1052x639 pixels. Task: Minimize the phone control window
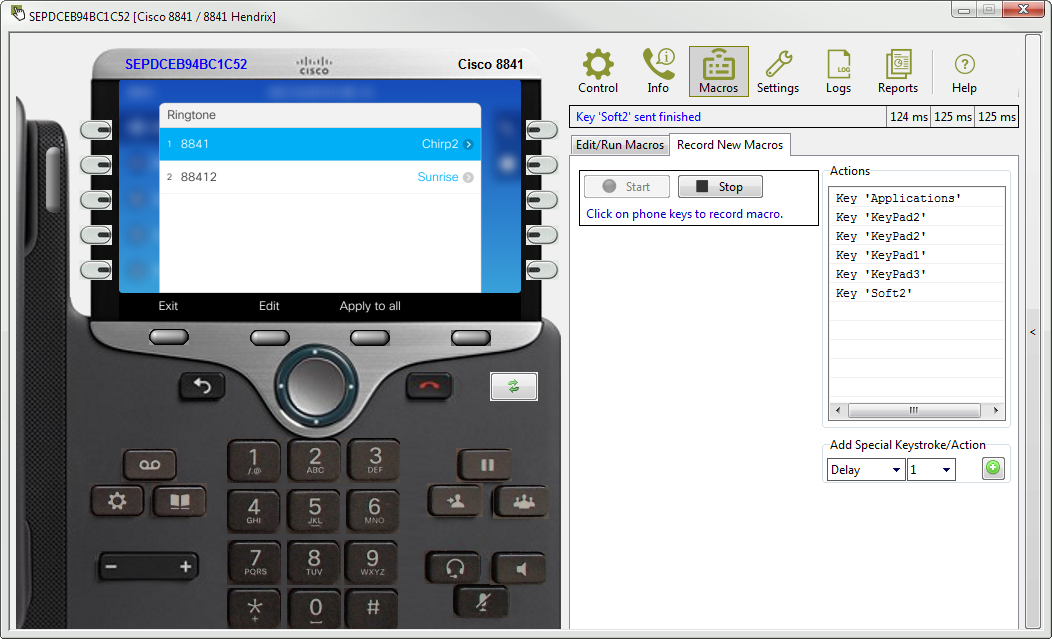964,10
